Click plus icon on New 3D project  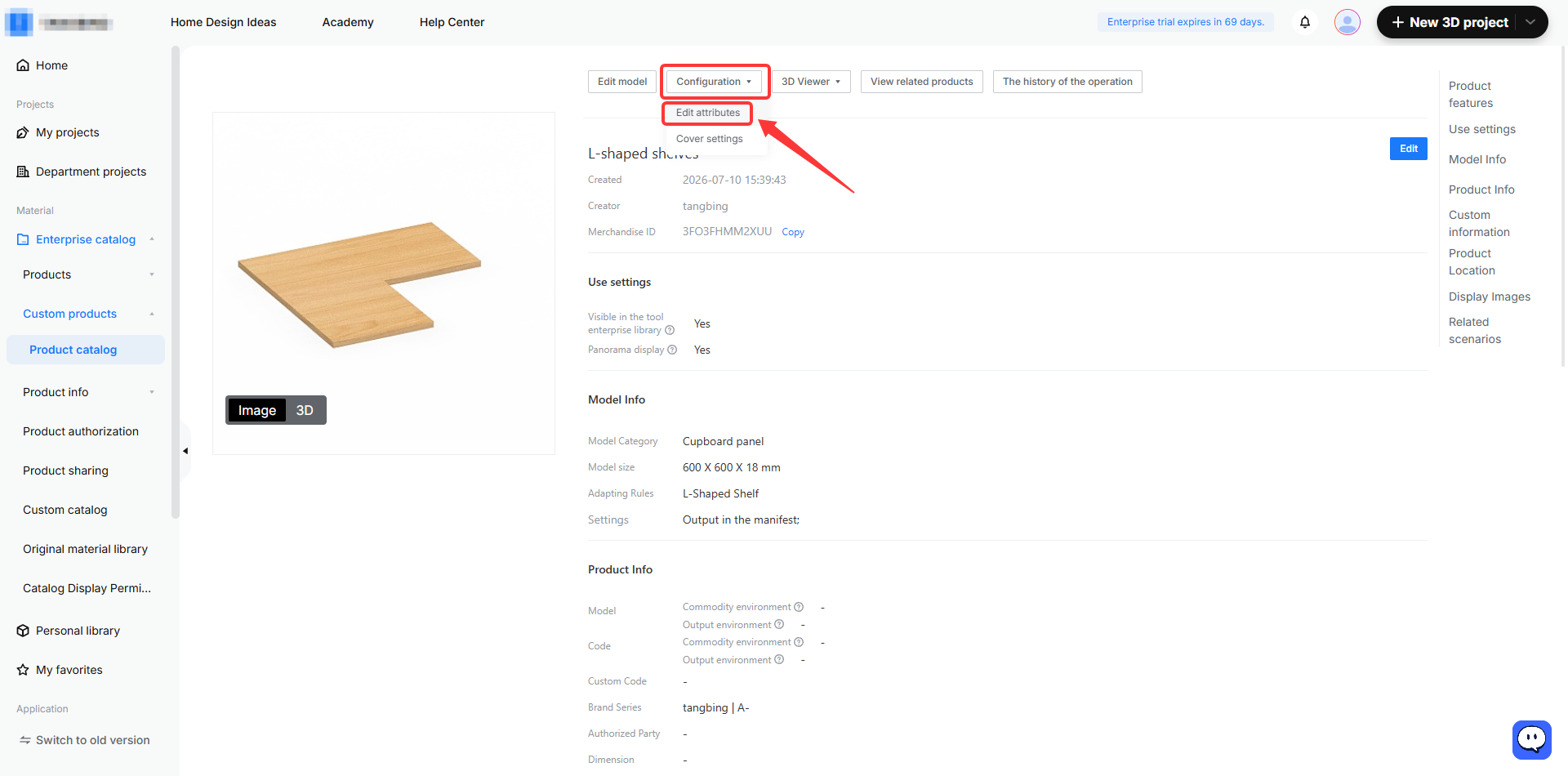[x=1398, y=22]
